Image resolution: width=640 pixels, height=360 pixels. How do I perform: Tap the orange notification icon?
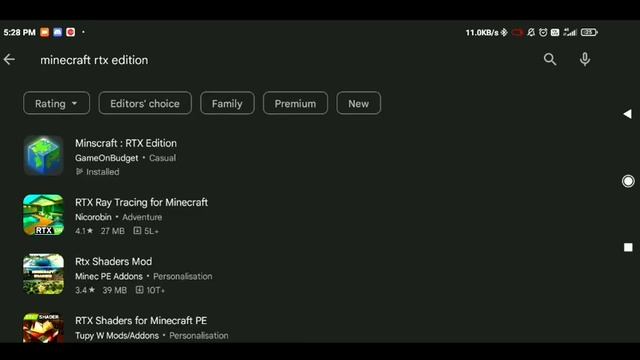tap(44, 32)
